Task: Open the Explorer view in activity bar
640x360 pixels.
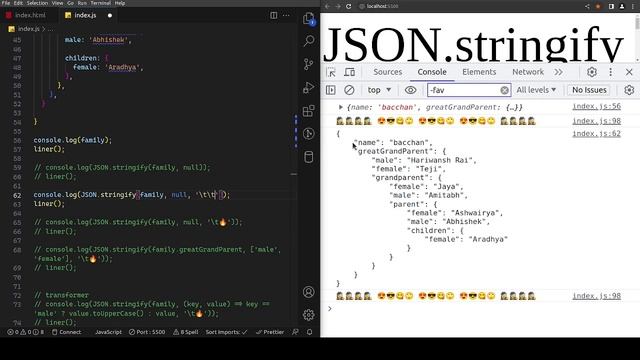Action: click(x=309, y=19)
